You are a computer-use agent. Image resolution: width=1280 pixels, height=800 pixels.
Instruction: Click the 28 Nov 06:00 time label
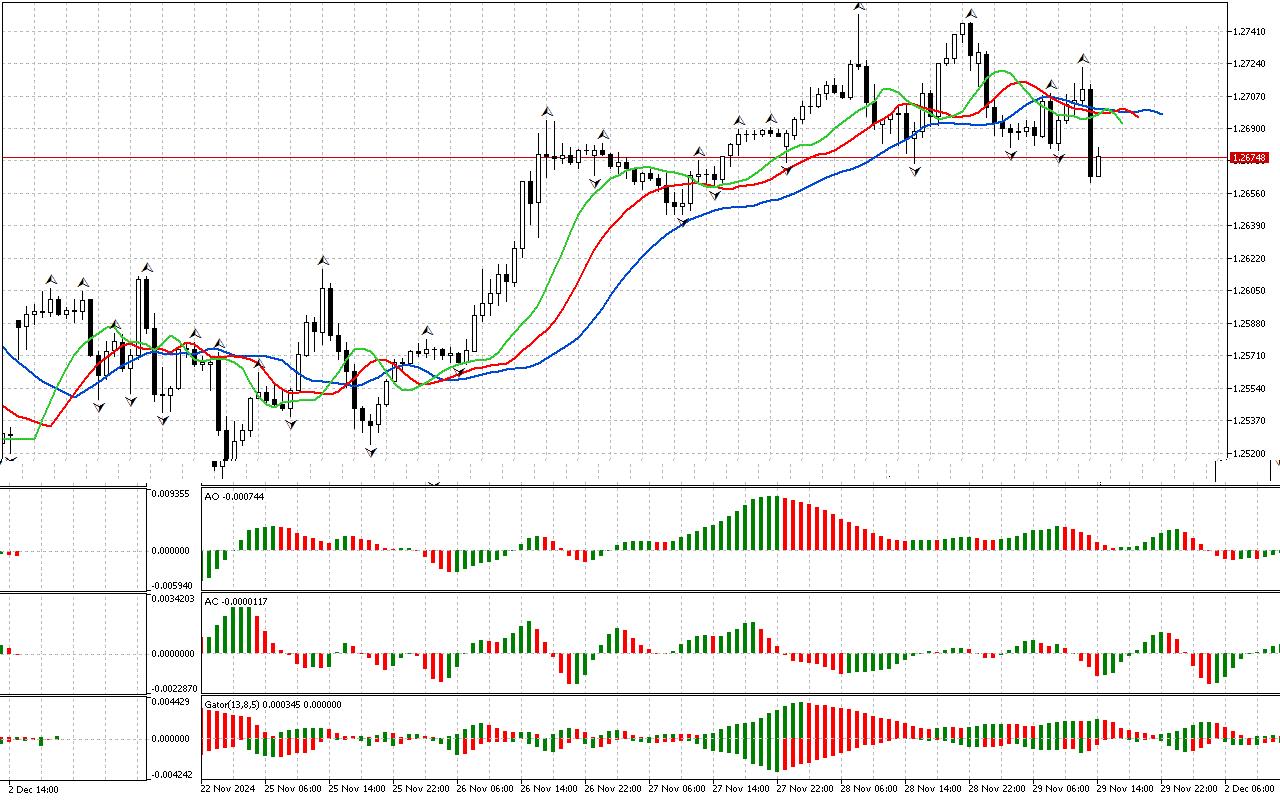pyautogui.click(x=871, y=788)
